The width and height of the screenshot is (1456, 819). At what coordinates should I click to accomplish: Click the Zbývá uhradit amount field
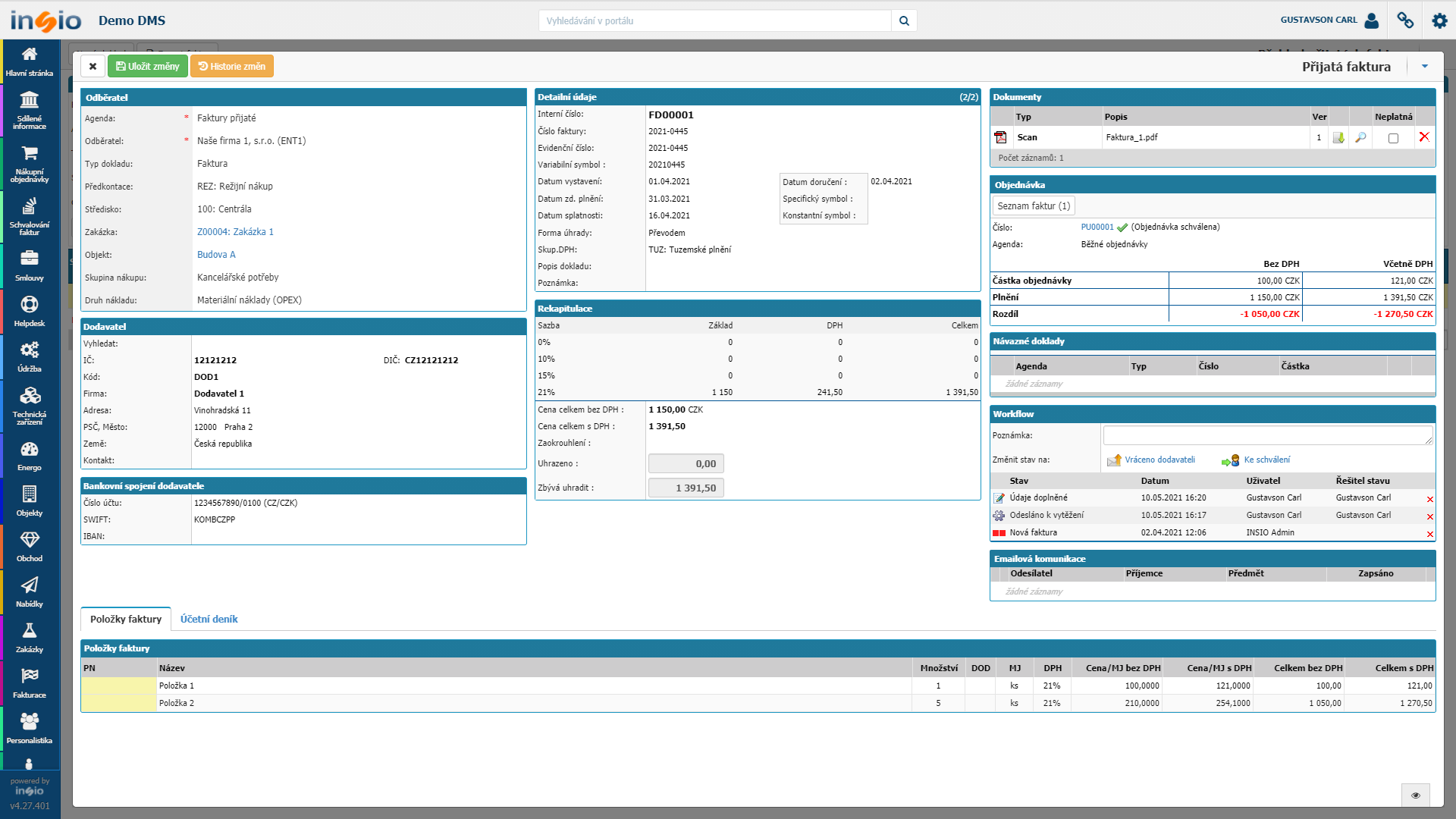pos(686,488)
